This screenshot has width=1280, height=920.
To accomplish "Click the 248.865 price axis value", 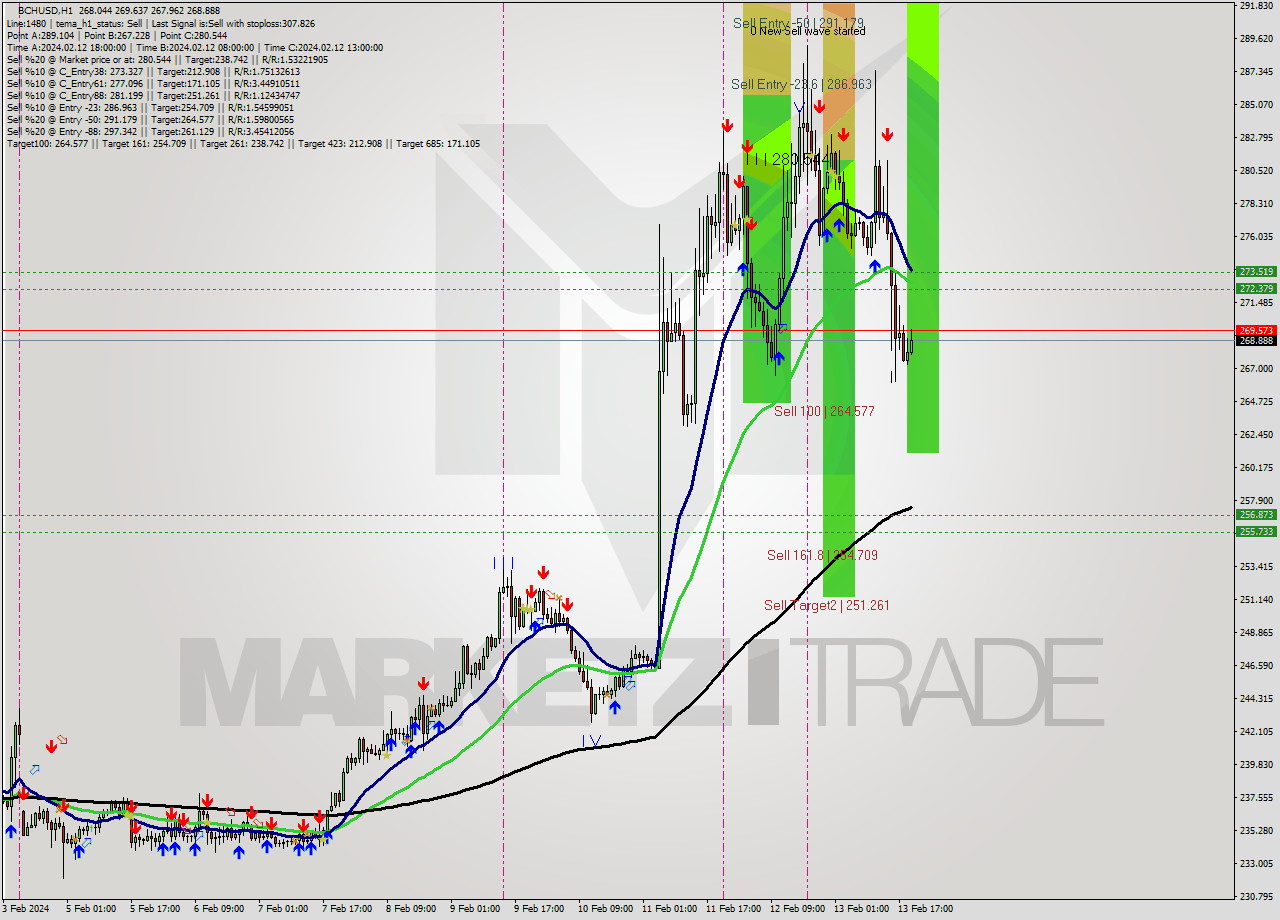I will click(x=1256, y=633).
